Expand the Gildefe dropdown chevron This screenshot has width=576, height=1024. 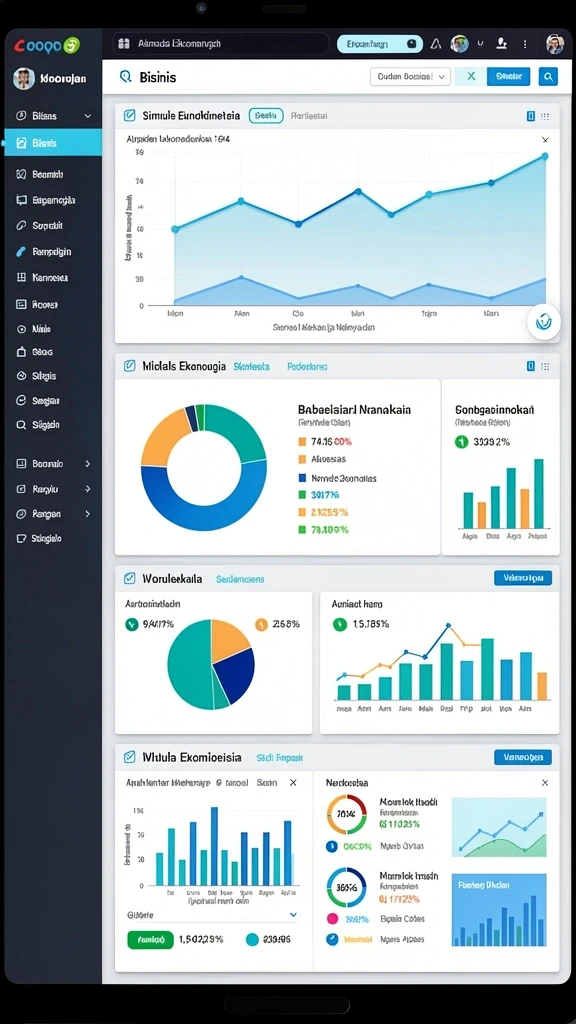[x=293, y=915]
